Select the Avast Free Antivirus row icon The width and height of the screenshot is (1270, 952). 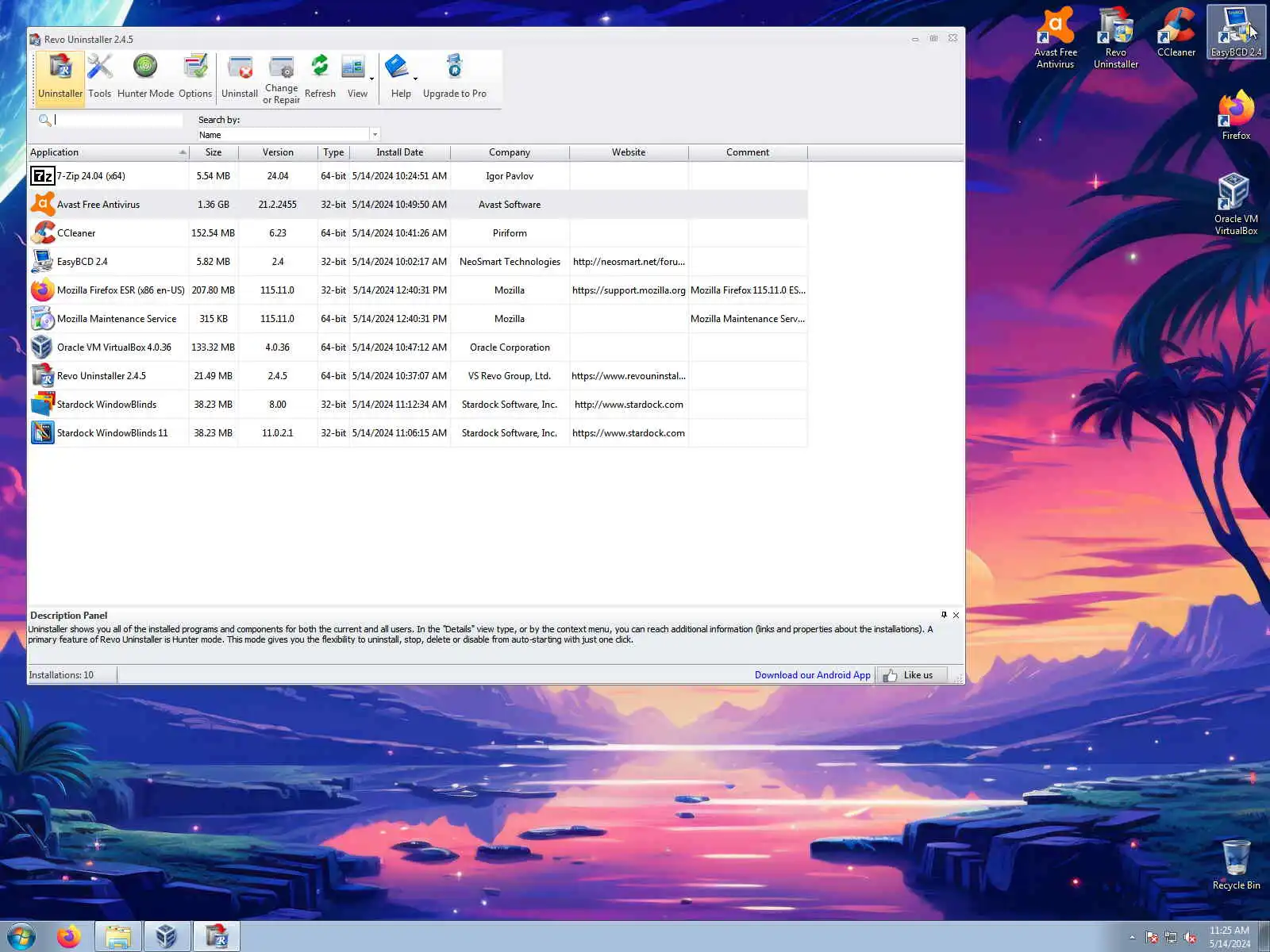click(x=43, y=205)
